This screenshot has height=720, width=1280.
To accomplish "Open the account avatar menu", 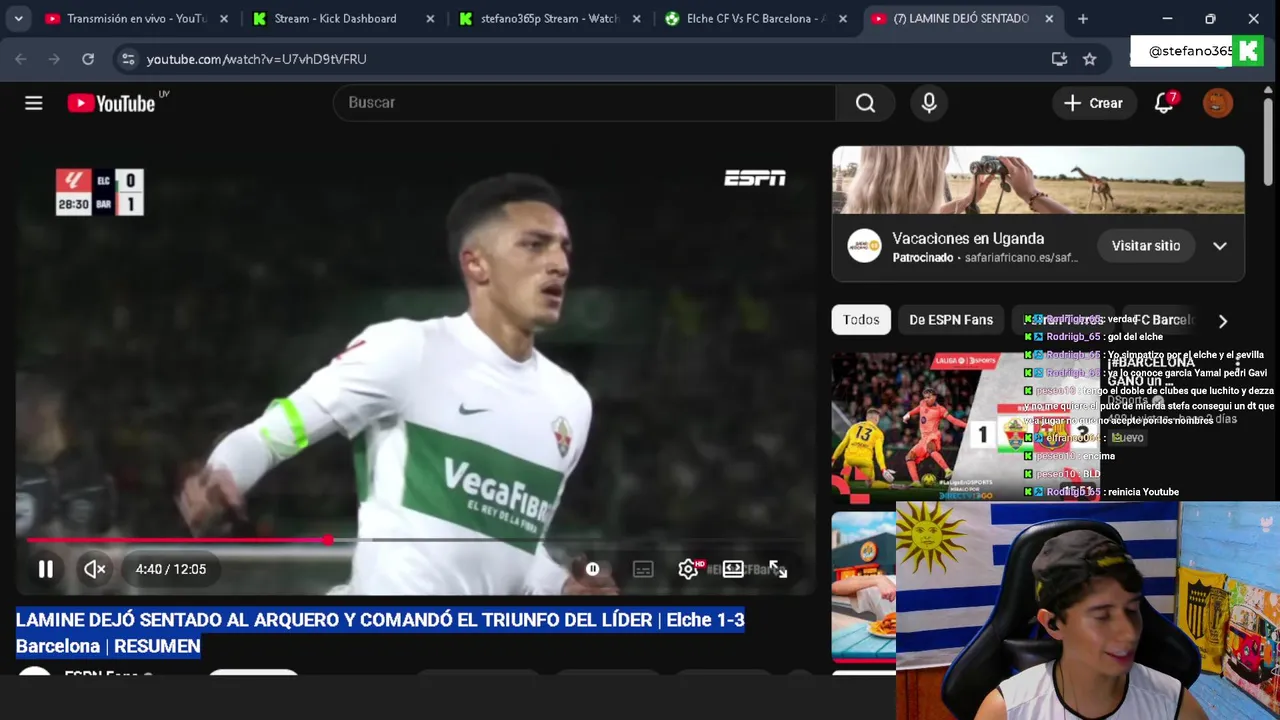I will 1218,103.
